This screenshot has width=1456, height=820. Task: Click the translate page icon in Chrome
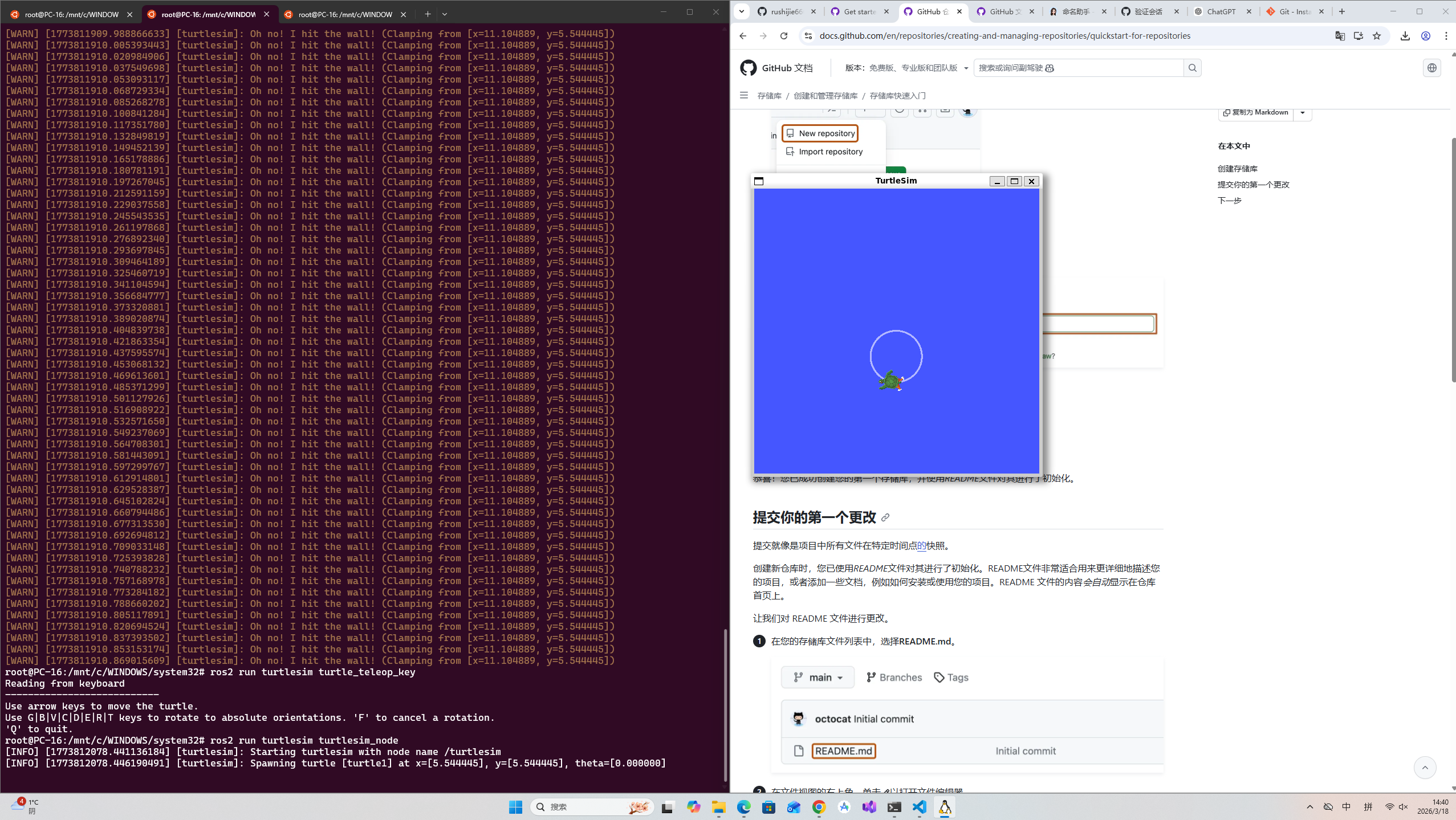[1340, 36]
